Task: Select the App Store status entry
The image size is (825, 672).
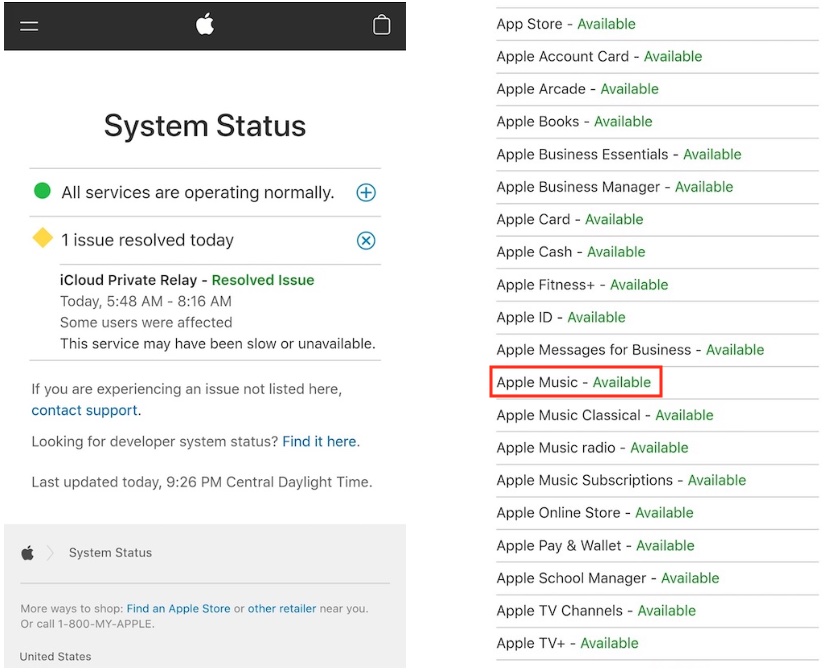Action: 565,24
